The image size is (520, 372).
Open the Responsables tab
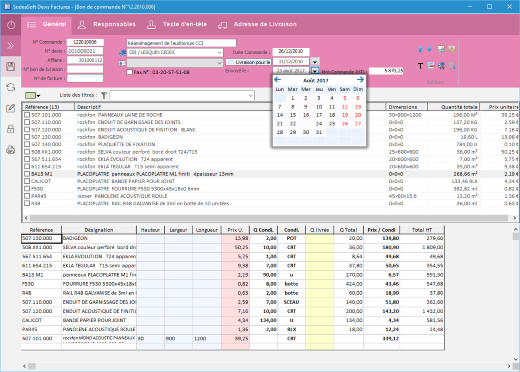coord(107,24)
